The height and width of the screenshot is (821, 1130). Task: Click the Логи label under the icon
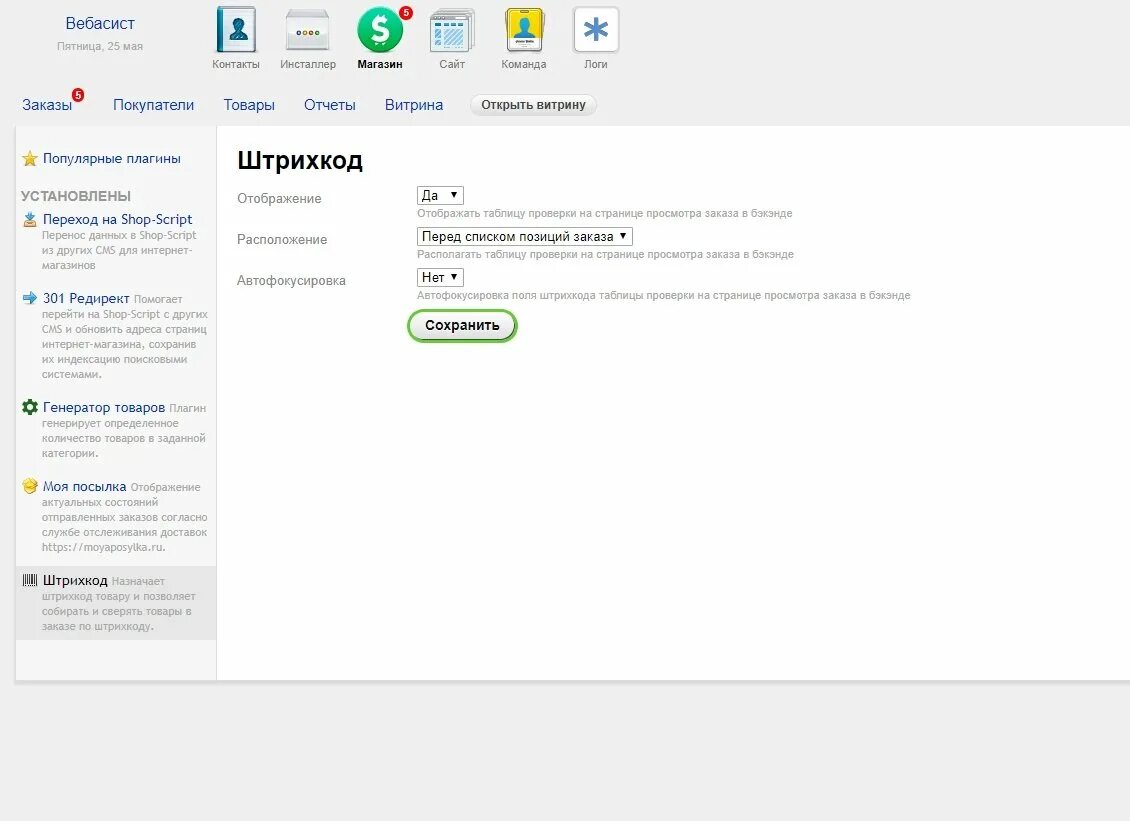(x=595, y=64)
